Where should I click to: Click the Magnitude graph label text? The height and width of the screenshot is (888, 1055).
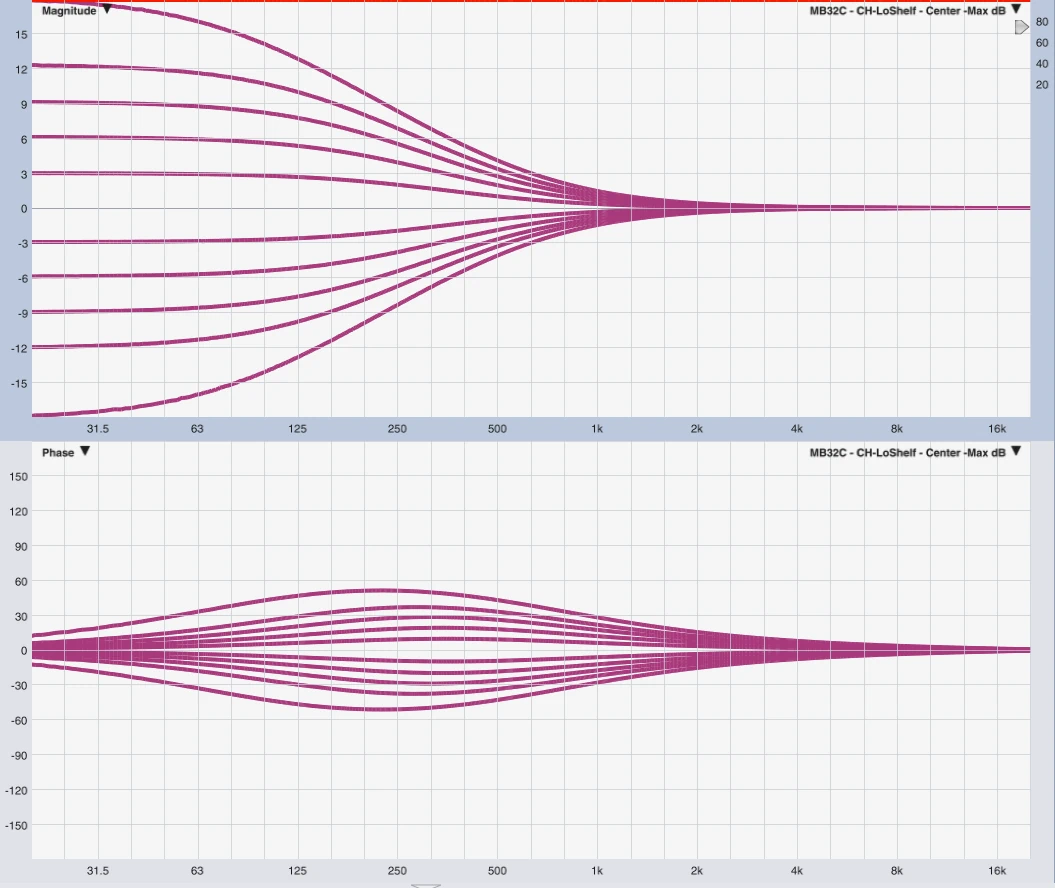point(68,10)
